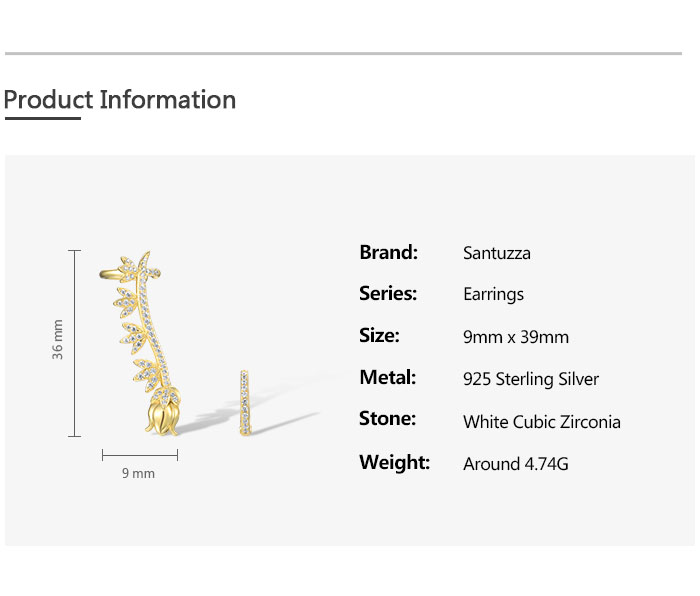Select the 925 Sterling Silver text
This screenshot has width=700, height=596.
pyautogui.click(x=531, y=379)
